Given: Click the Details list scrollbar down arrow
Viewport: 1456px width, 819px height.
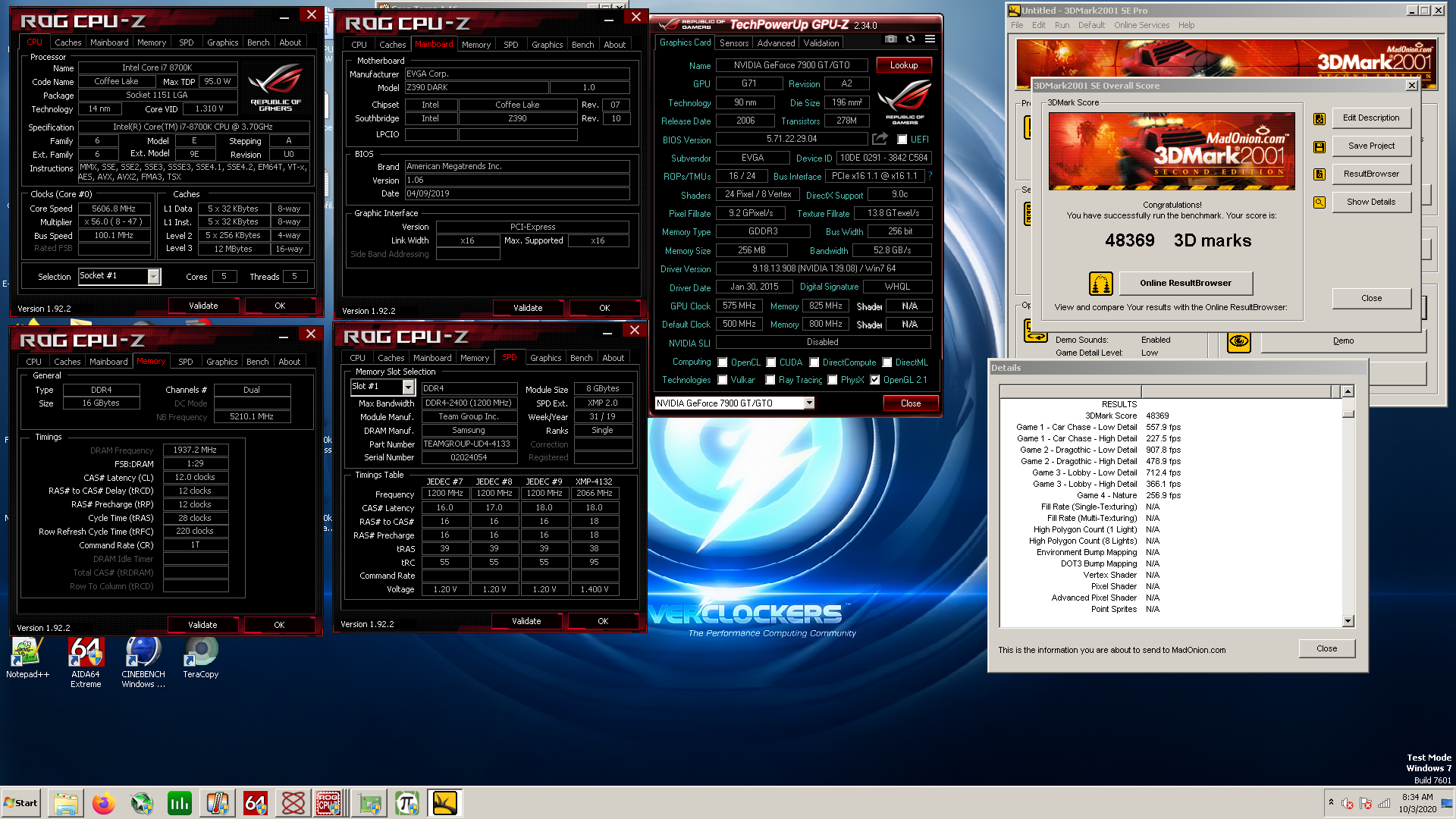Looking at the screenshot, I should click(1348, 621).
